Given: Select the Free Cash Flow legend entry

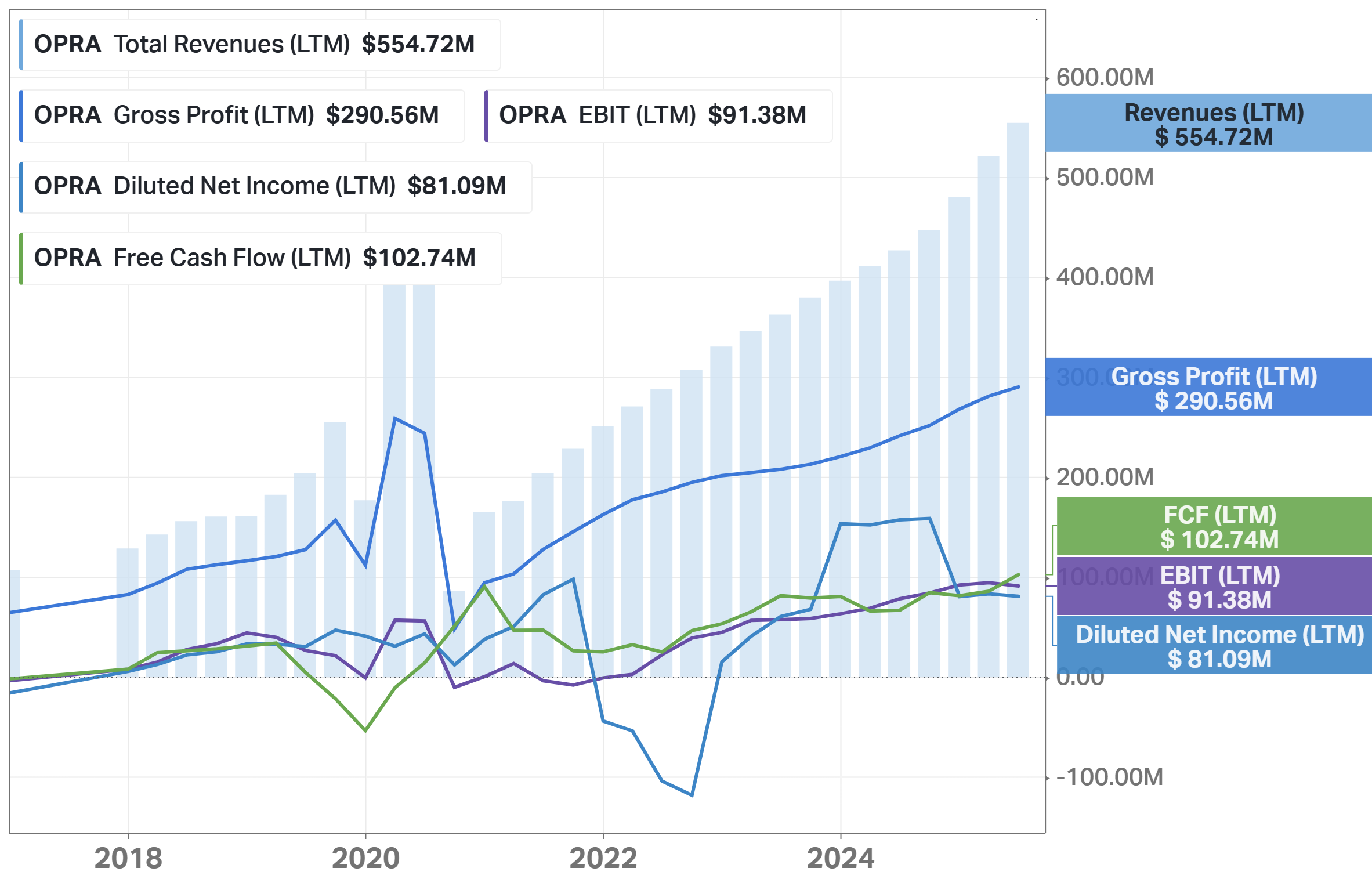Looking at the screenshot, I should pyautogui.click(x=260, y=258).
